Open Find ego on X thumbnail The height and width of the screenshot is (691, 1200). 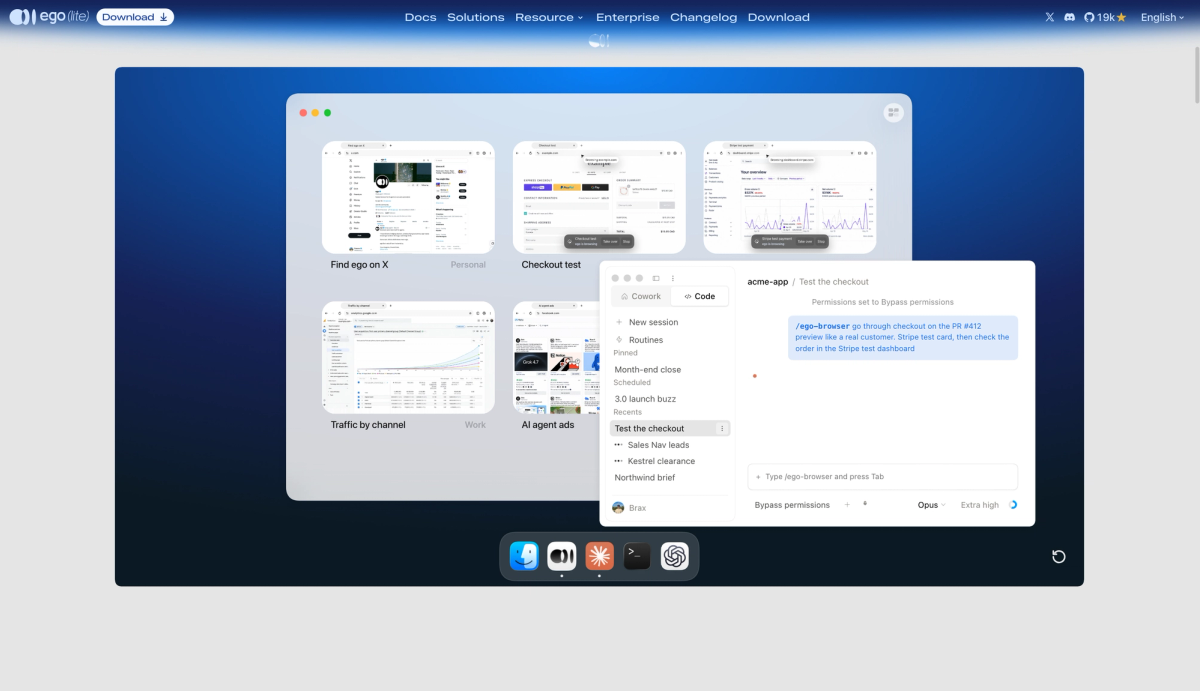(x=408, y=197)
